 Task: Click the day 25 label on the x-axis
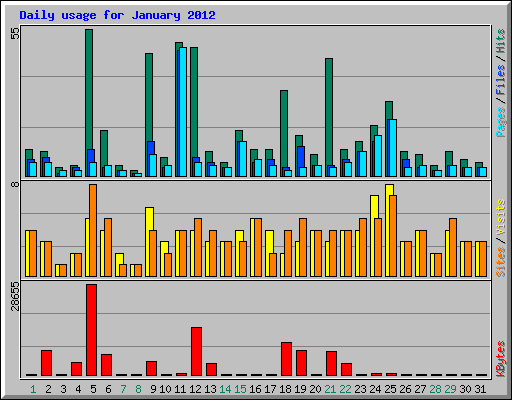coord(390,389)
